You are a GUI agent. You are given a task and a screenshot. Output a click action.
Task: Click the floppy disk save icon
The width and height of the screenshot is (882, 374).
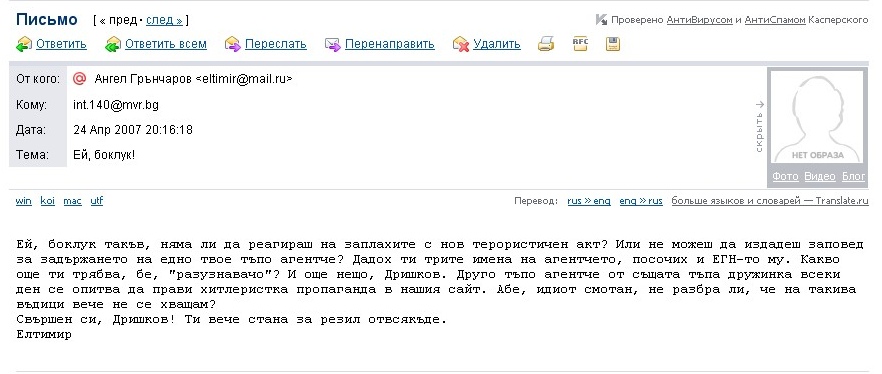(x=613, y=43)
